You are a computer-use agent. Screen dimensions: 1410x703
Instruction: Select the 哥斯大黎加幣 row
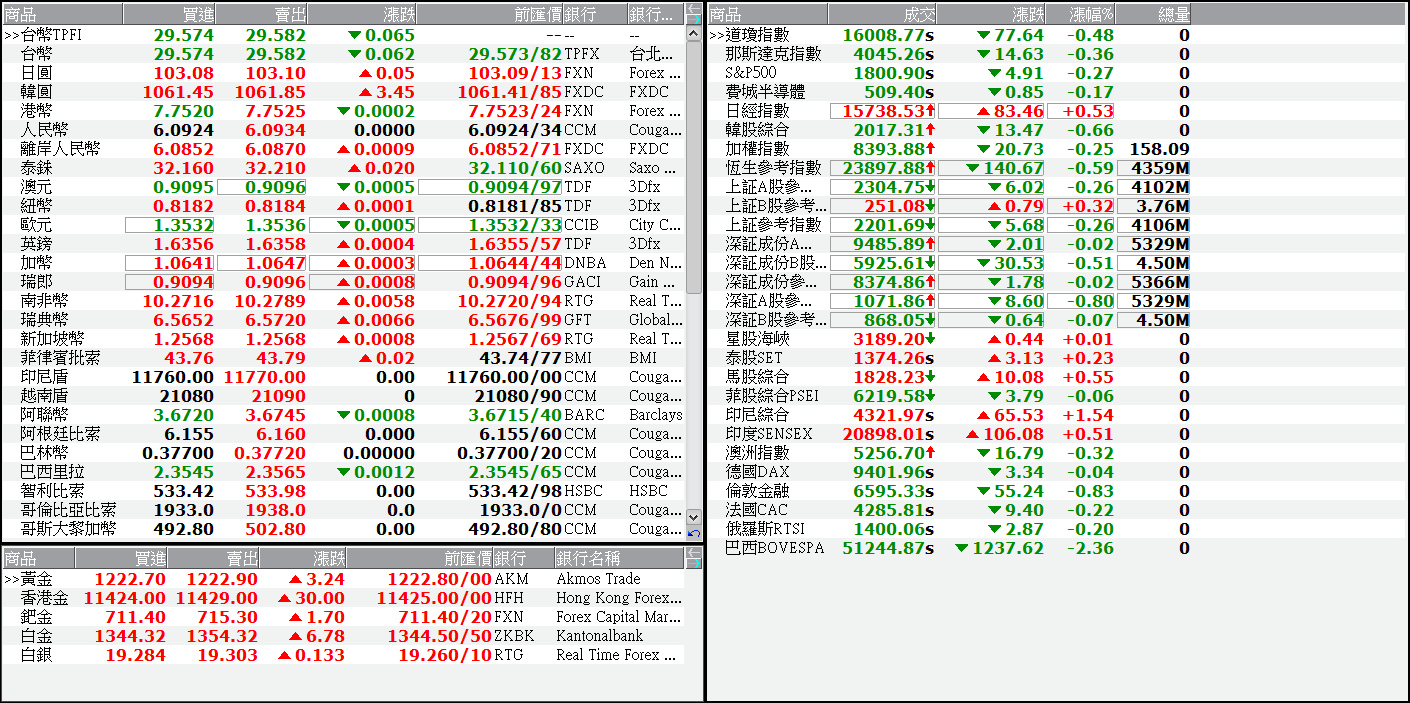pyautogui.click(x=344, y=529)
